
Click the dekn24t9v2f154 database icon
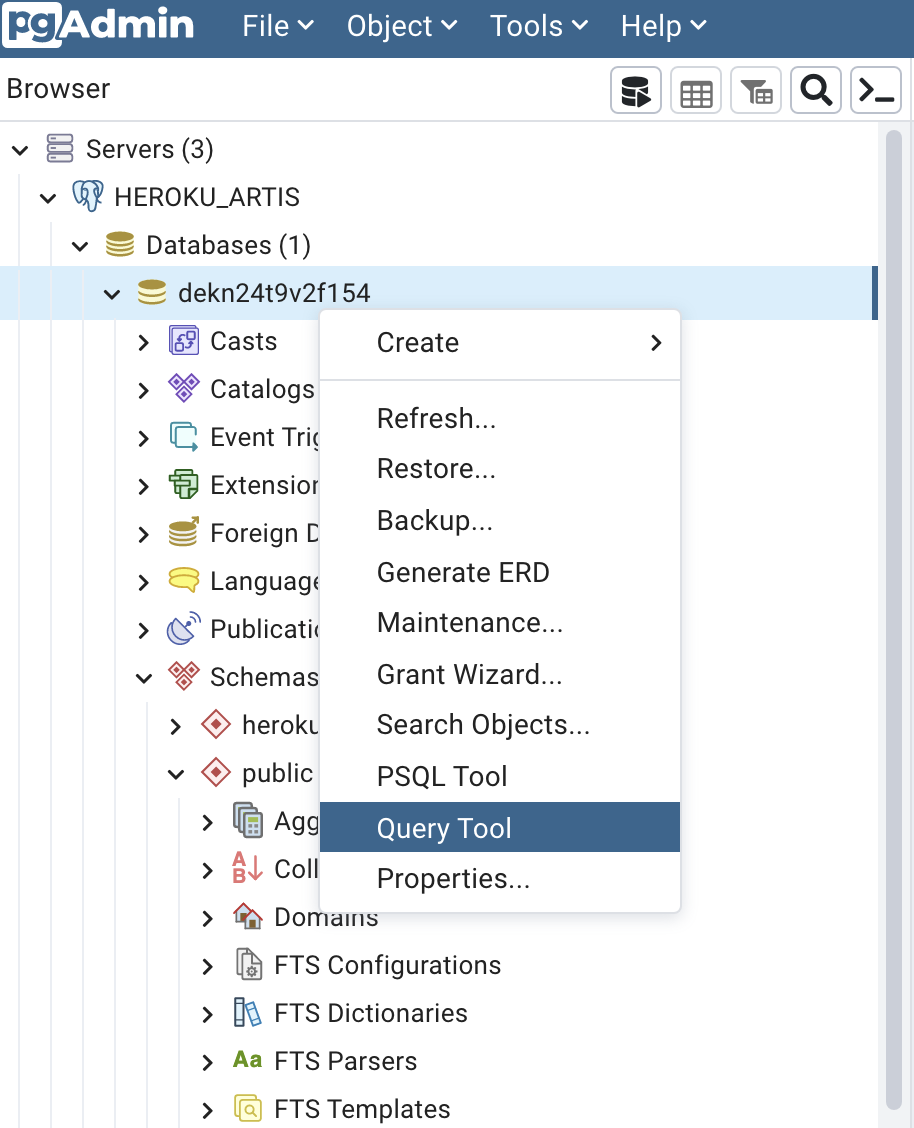click(x=152, y=293)
